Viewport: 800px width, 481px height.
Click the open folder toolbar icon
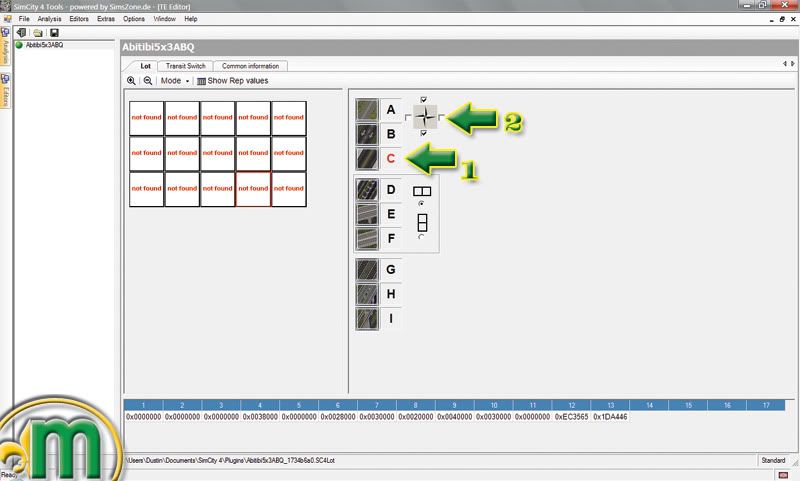[38, 33]
